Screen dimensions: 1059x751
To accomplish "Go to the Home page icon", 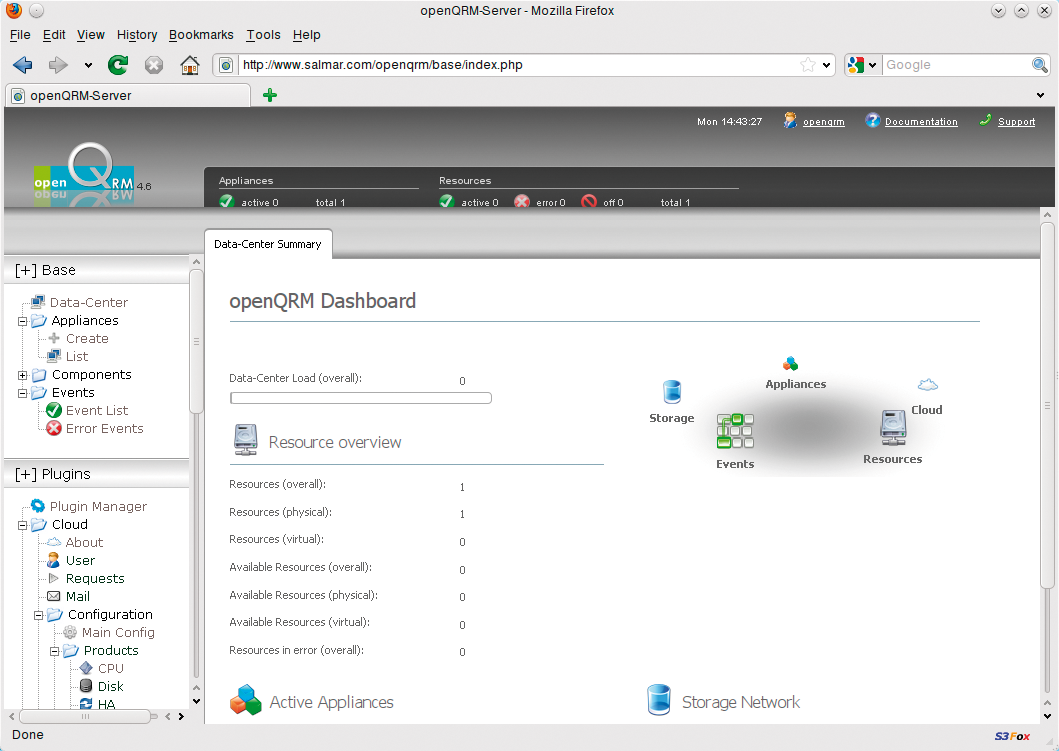I will click(190, 65).
